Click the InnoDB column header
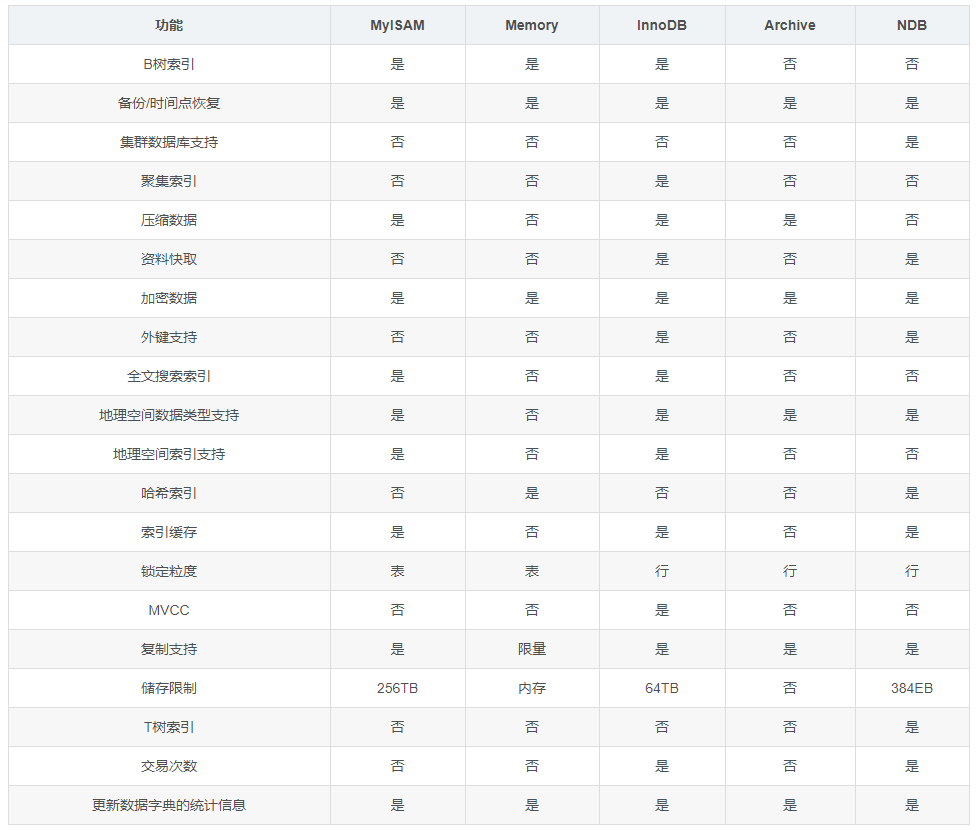 click(x=662, y=26)
